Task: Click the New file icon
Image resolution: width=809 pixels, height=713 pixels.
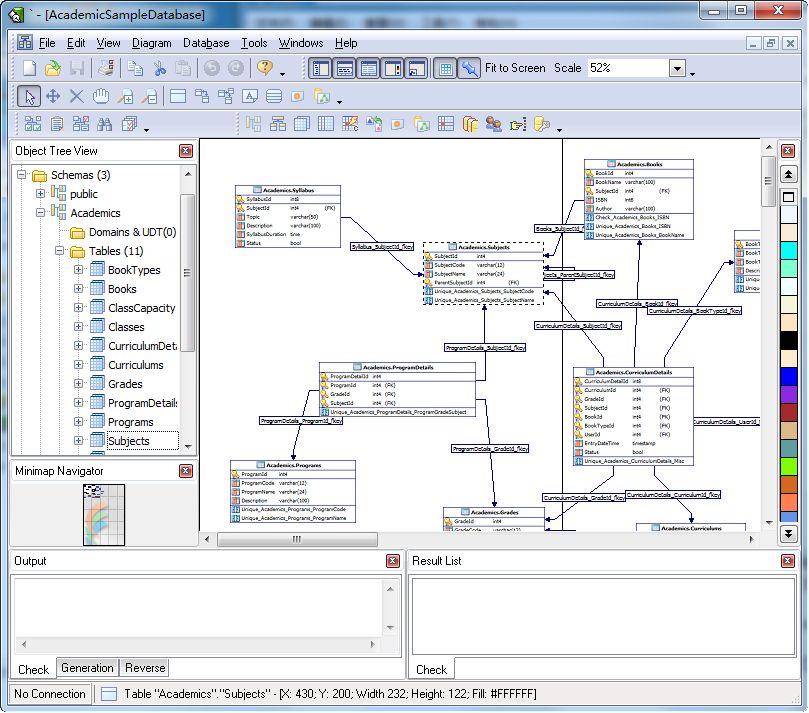Action: point(30,68)
